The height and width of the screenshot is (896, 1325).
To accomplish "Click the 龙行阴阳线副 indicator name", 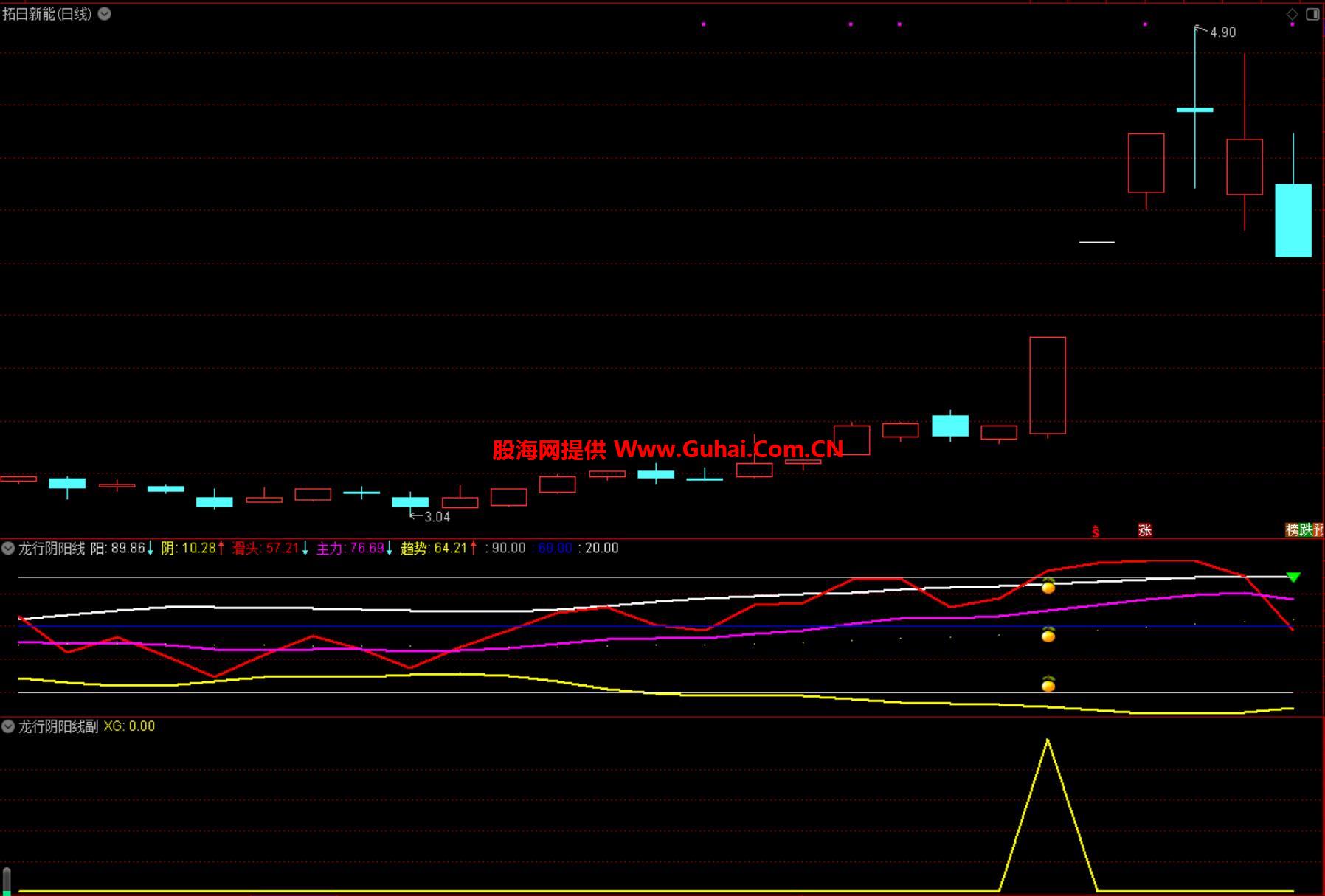I will (58, 726).
